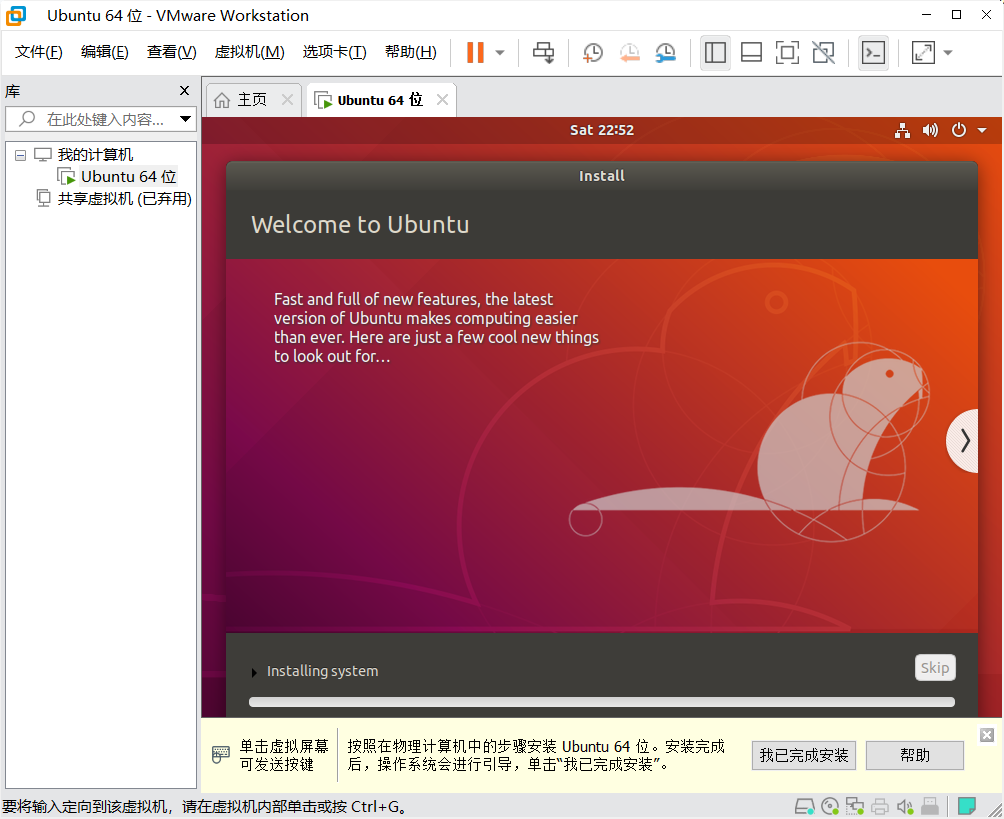Open the snapshot manager icon

pyautogui.click(x=665, y=53)
